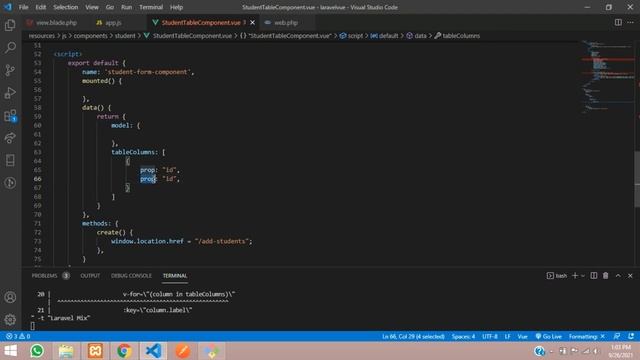Open WhatsApp from the taskbar
The height and width of the screenshot is (360, 640).
[37, 351]
